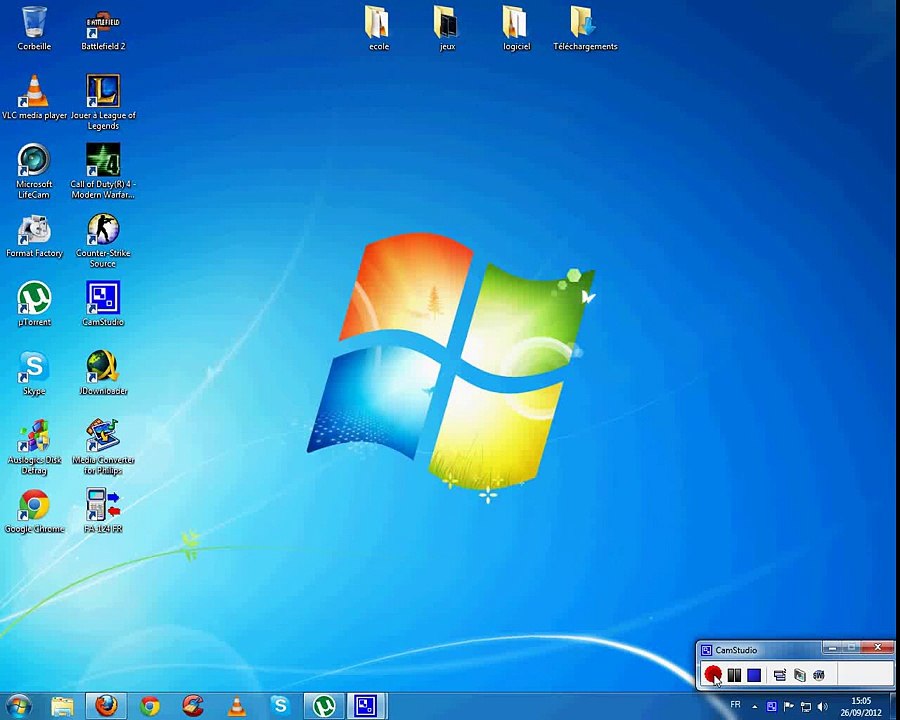Select the FA-124 FR desktop shortcut
This screenshot has width=900, height=720.
[103, 511]
